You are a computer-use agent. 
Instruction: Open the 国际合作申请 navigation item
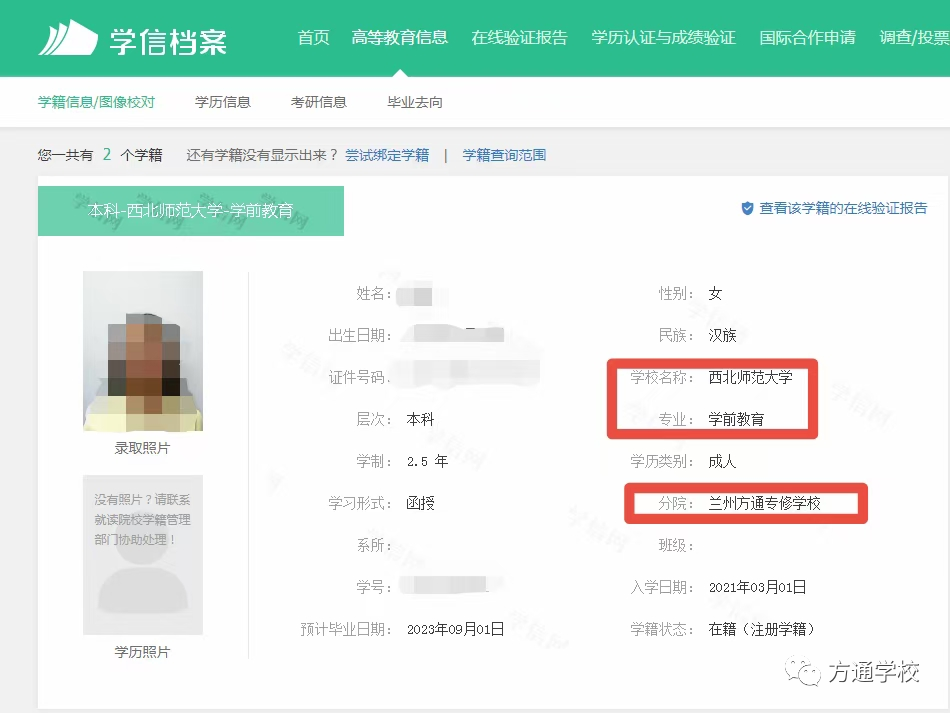(807, 38)
